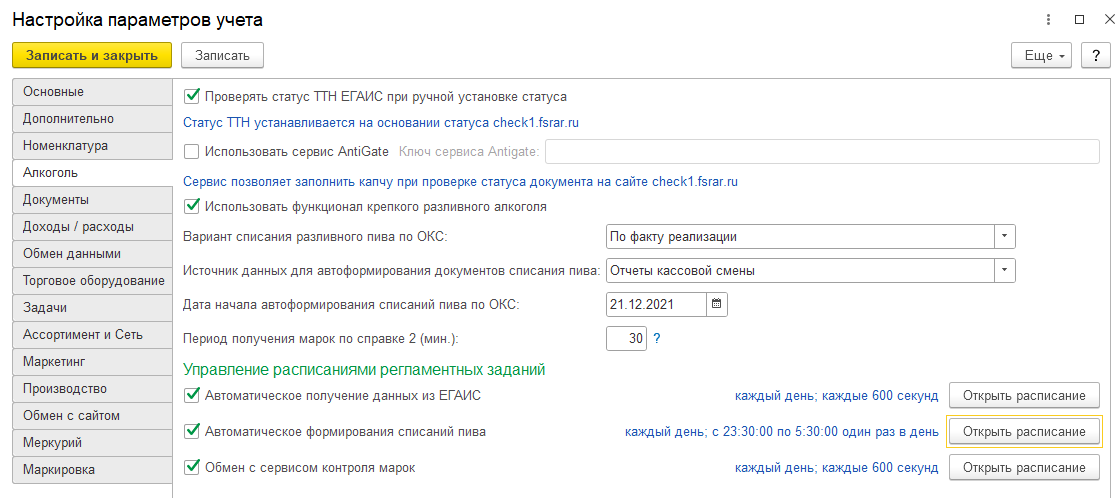The height and width of the screenshot is (498, 1118).
Task: Uncheck 'Автоматическое получение данных из ЕГАИС'
Action: pyautogui.click(x=192, y=395)
